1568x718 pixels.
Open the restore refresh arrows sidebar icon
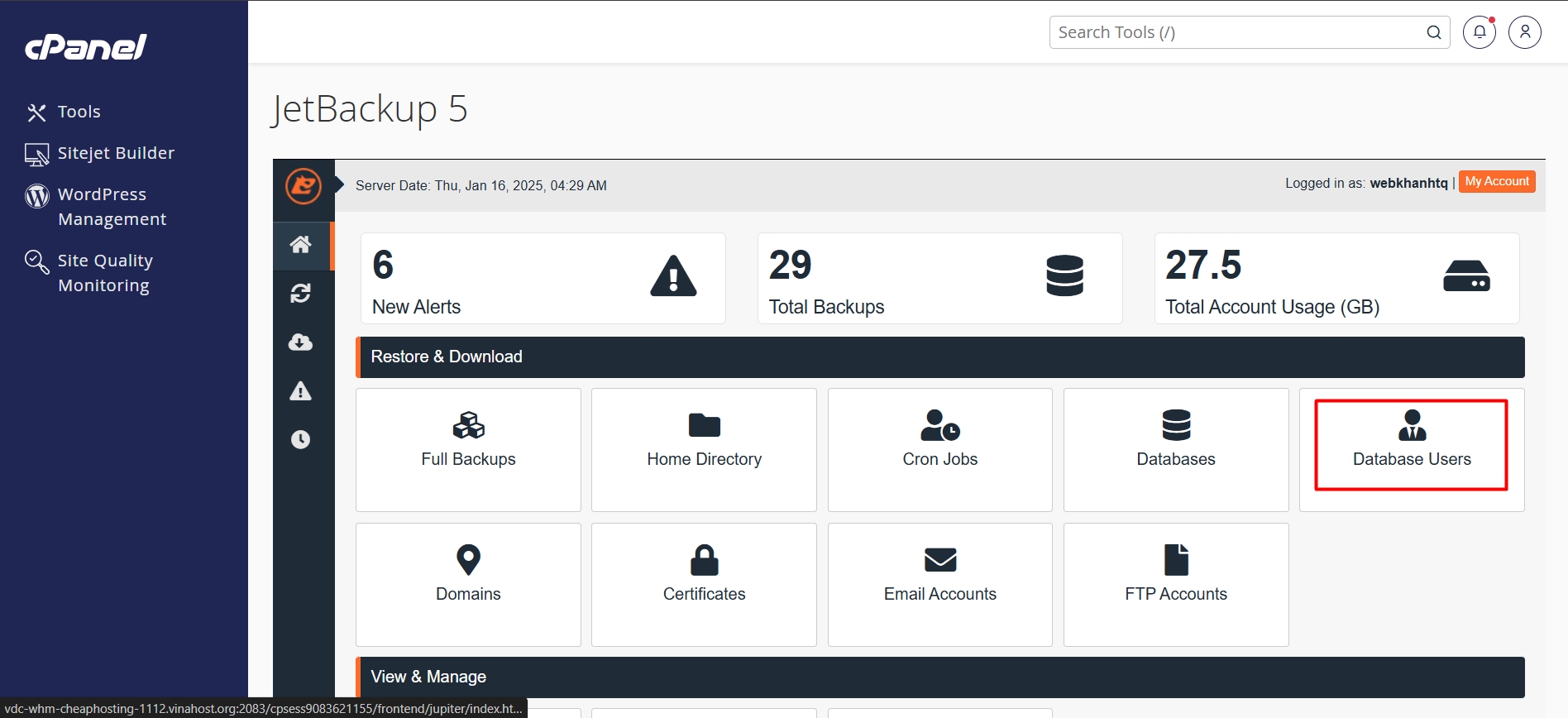(301, 294)
